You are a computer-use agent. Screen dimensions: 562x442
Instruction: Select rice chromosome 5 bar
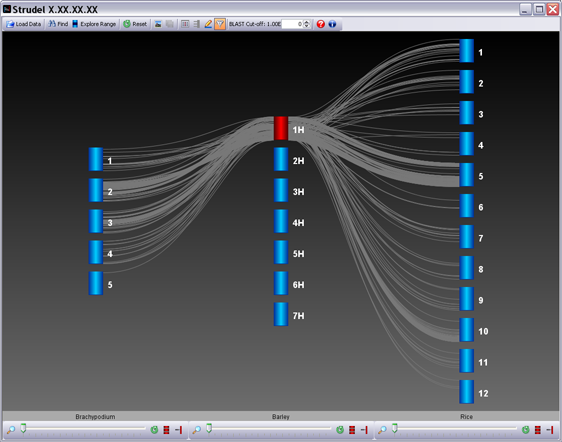tap(467, 175)
